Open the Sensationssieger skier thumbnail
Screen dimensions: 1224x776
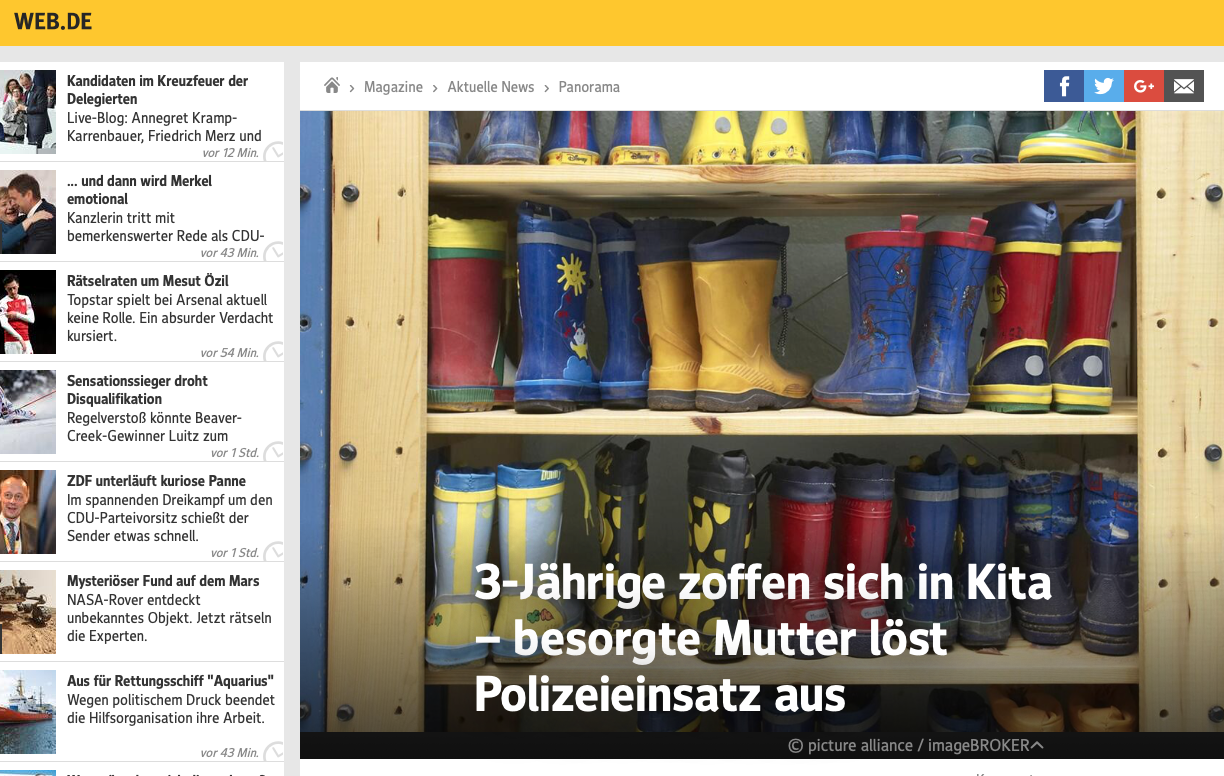28,412
